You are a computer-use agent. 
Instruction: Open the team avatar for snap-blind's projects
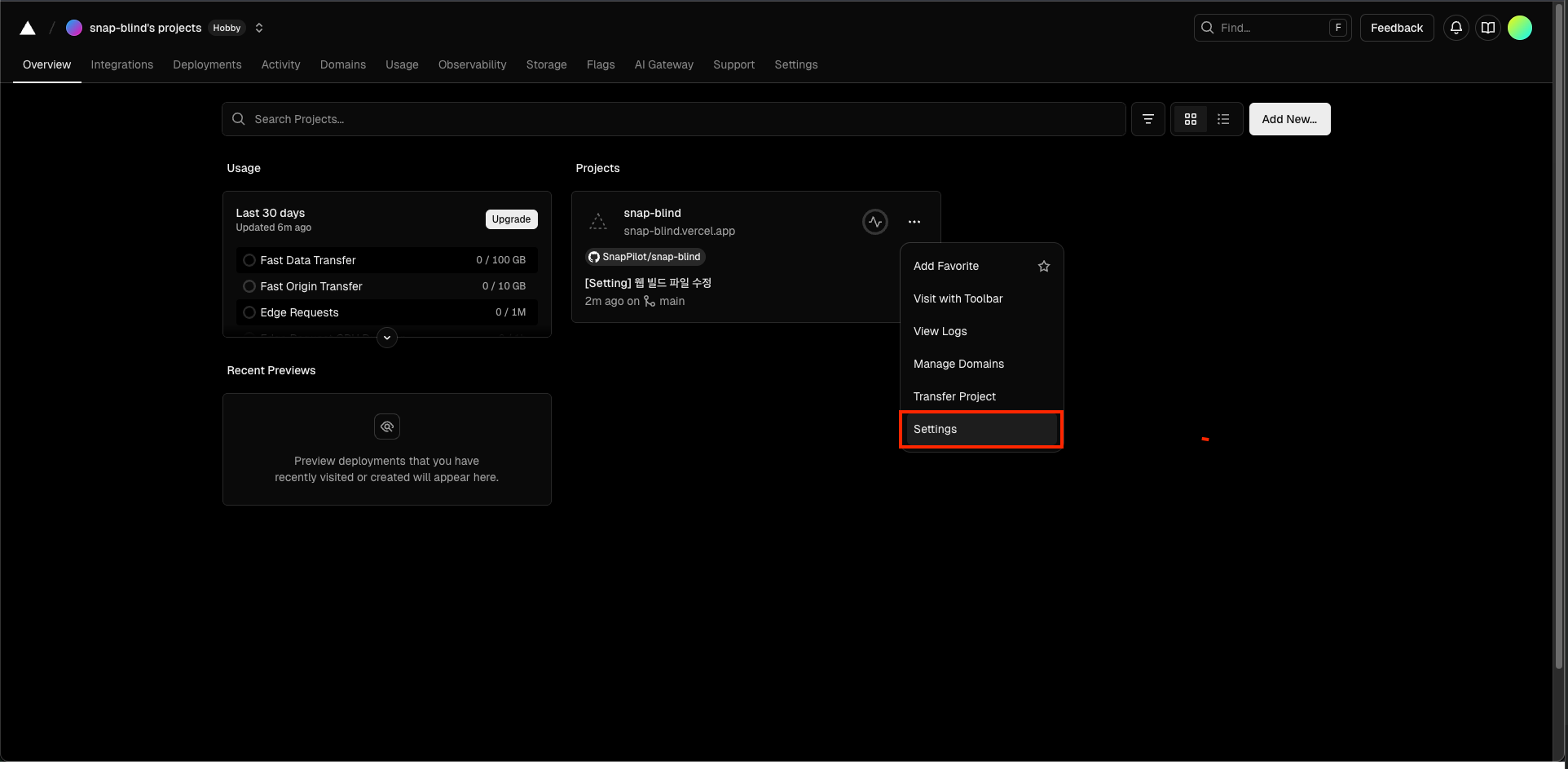(x=74, y=28)
